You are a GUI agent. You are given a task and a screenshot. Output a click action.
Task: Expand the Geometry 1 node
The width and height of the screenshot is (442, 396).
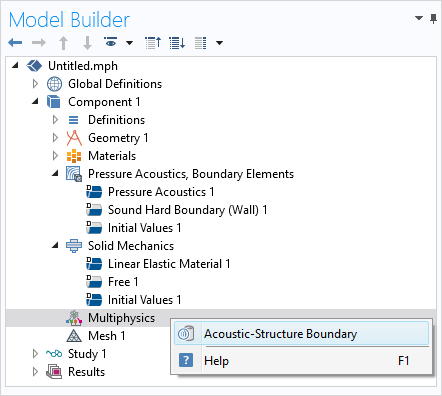(x=55, y=138)
